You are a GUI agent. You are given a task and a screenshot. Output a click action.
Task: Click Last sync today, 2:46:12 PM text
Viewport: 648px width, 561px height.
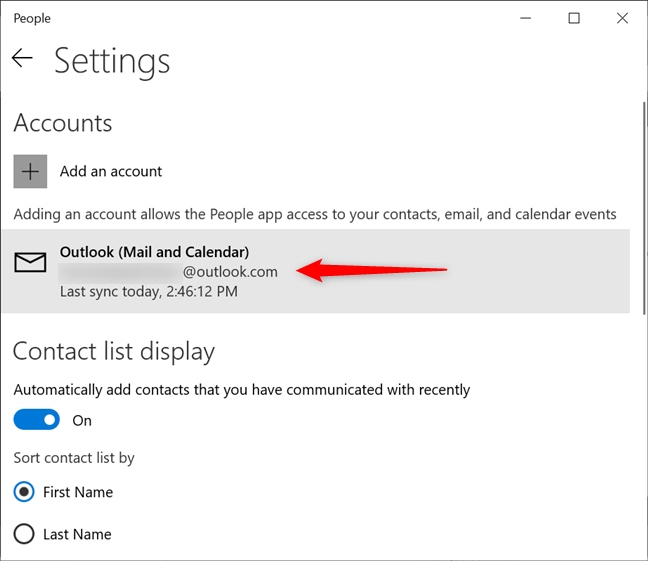click(149, 291)
